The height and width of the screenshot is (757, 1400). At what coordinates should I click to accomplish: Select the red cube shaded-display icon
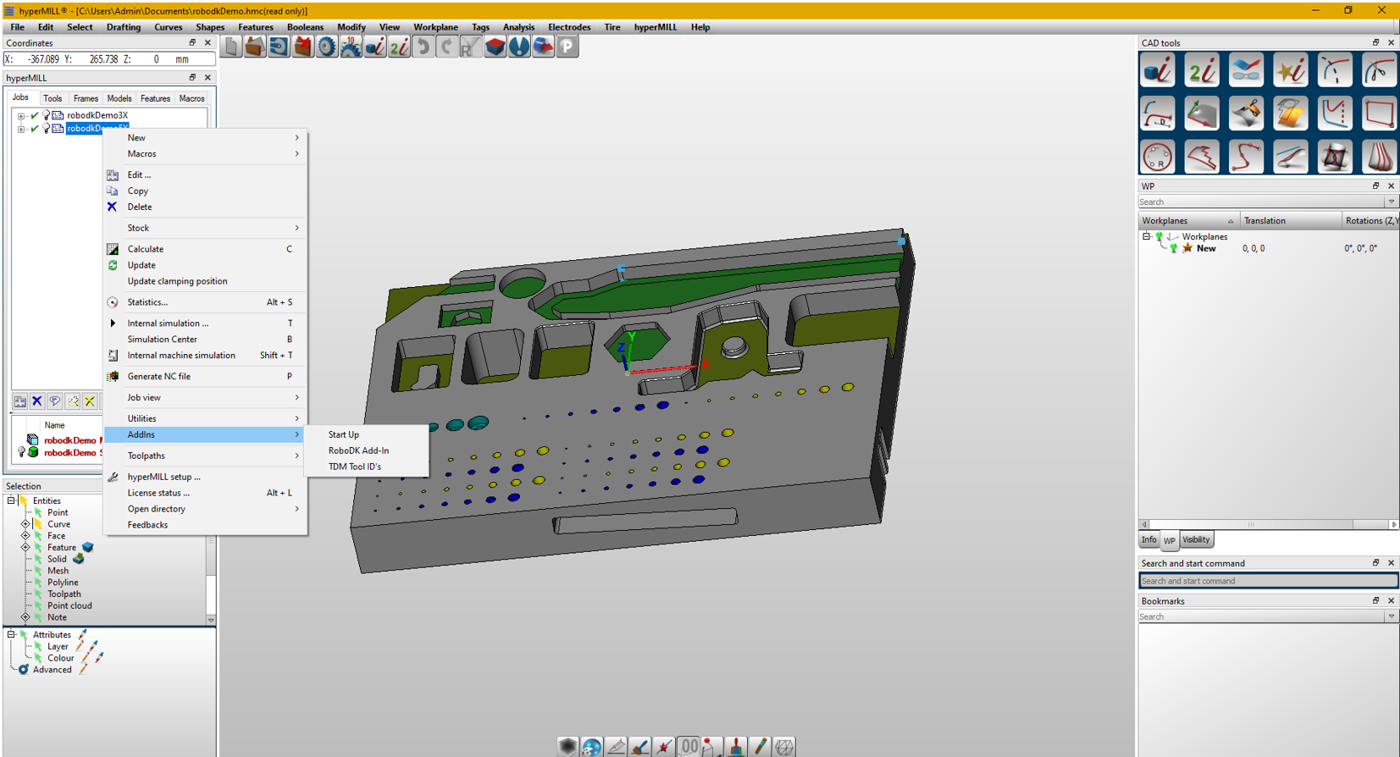coord(494,47)
